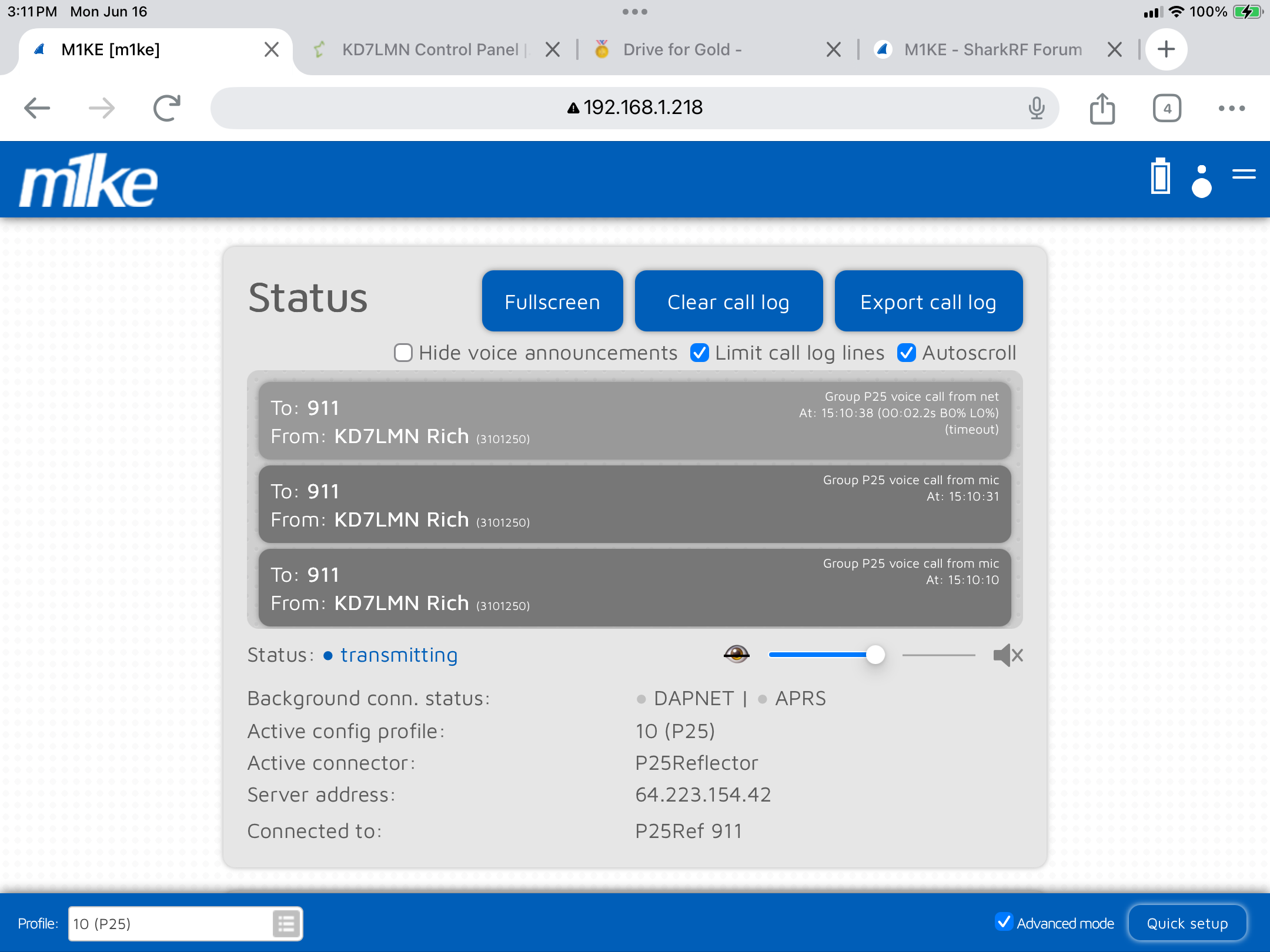Screen dimensions: 1270x952
Task: Go back with browser back arrow
Action: (x=37, y=108)
